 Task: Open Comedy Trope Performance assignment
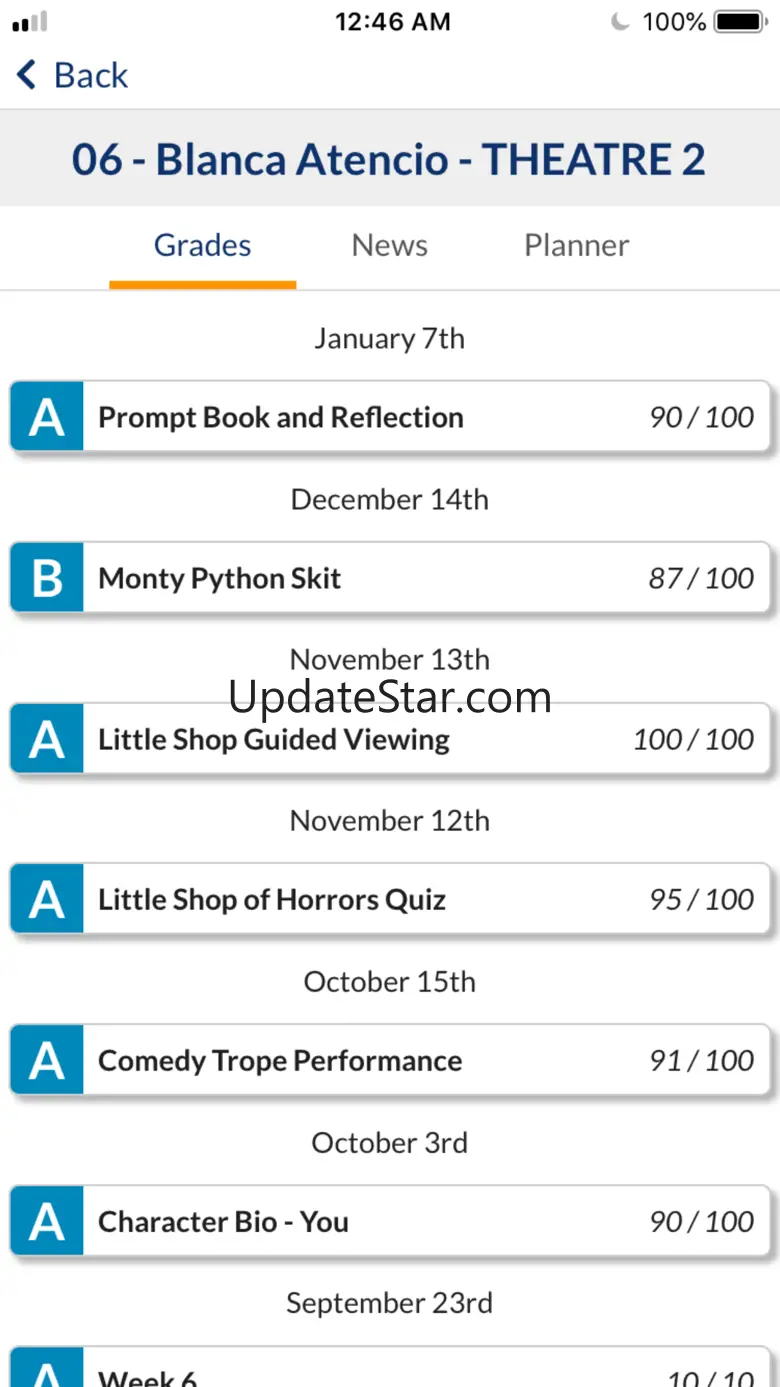[280, 1061]
